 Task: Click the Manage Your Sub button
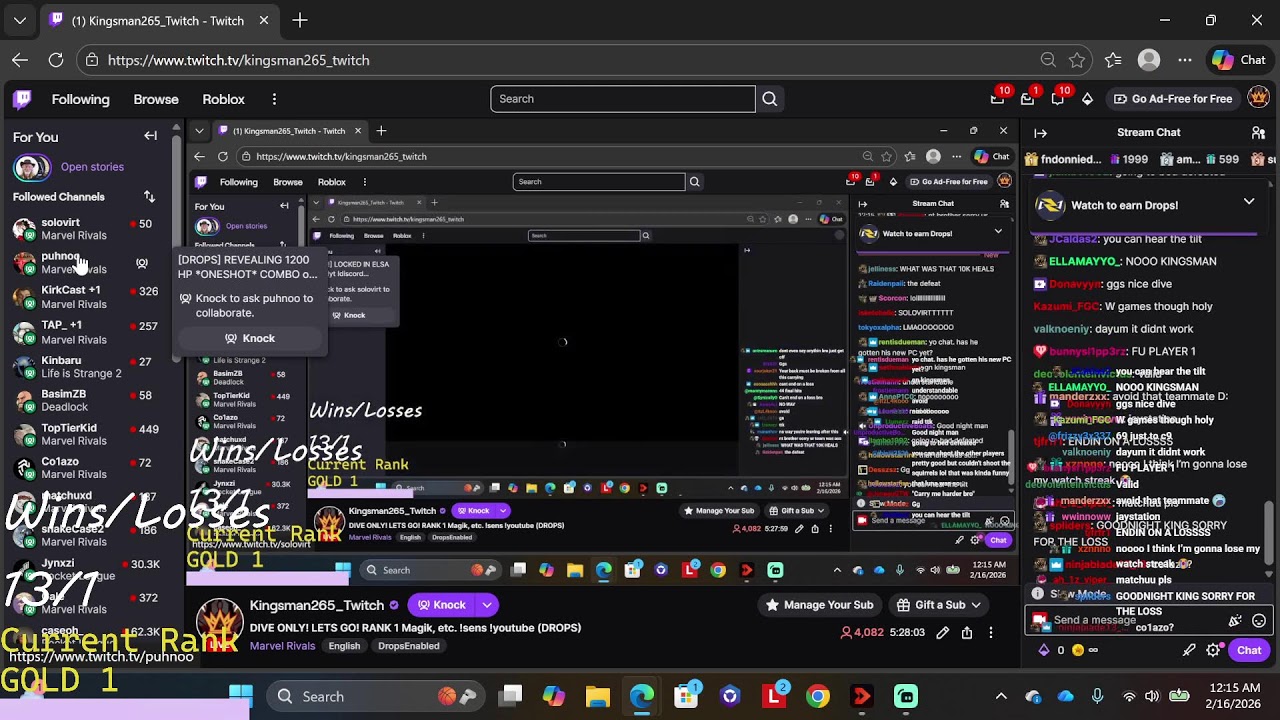tap(819, 605)
